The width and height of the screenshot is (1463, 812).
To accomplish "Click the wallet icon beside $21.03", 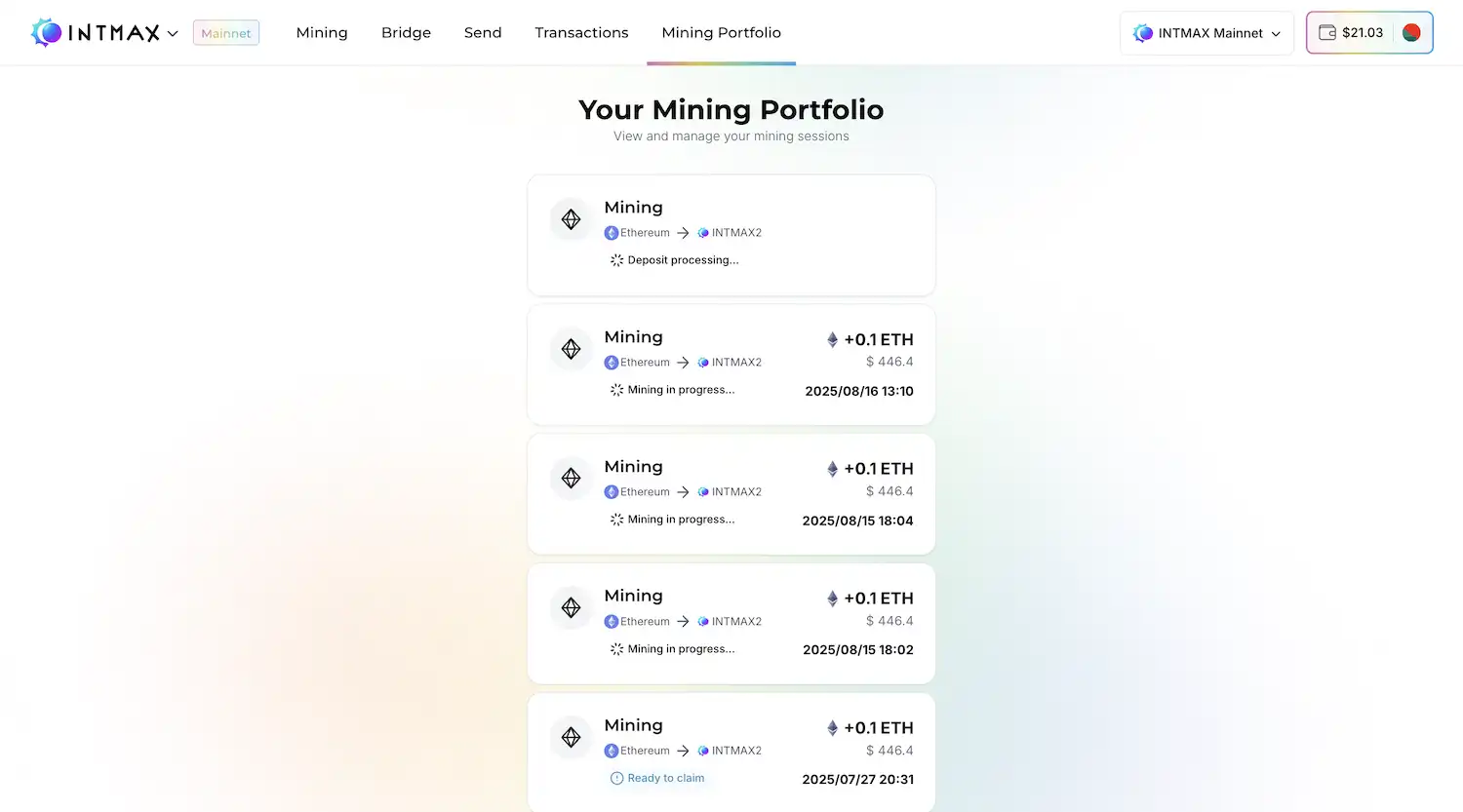I will click(1327, 32).
